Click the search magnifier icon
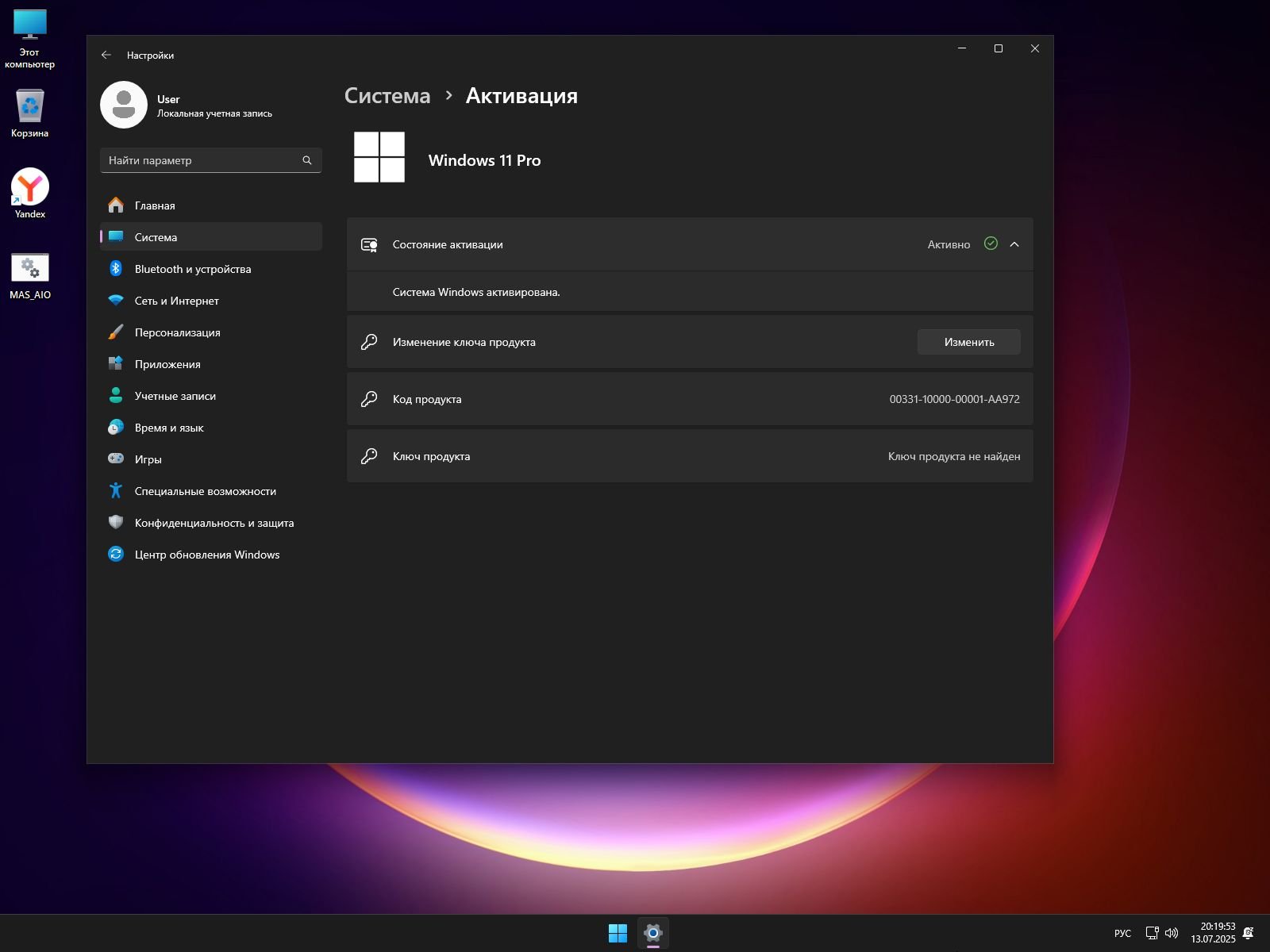Image resolution: width=1270 pixels, height=952 pixels. (307, 160)
